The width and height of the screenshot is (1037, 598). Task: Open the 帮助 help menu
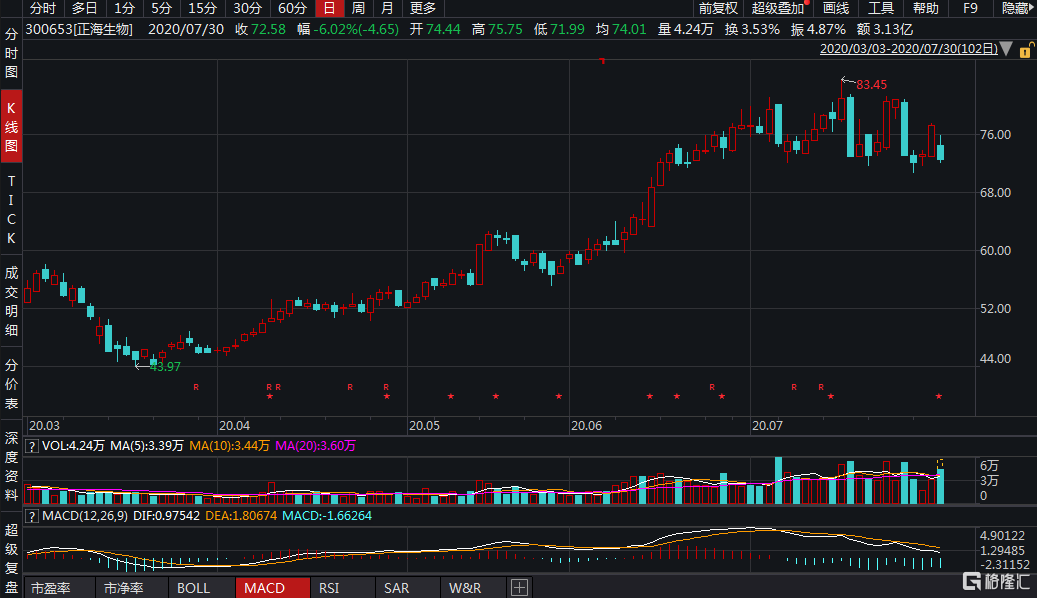point(926,9)
